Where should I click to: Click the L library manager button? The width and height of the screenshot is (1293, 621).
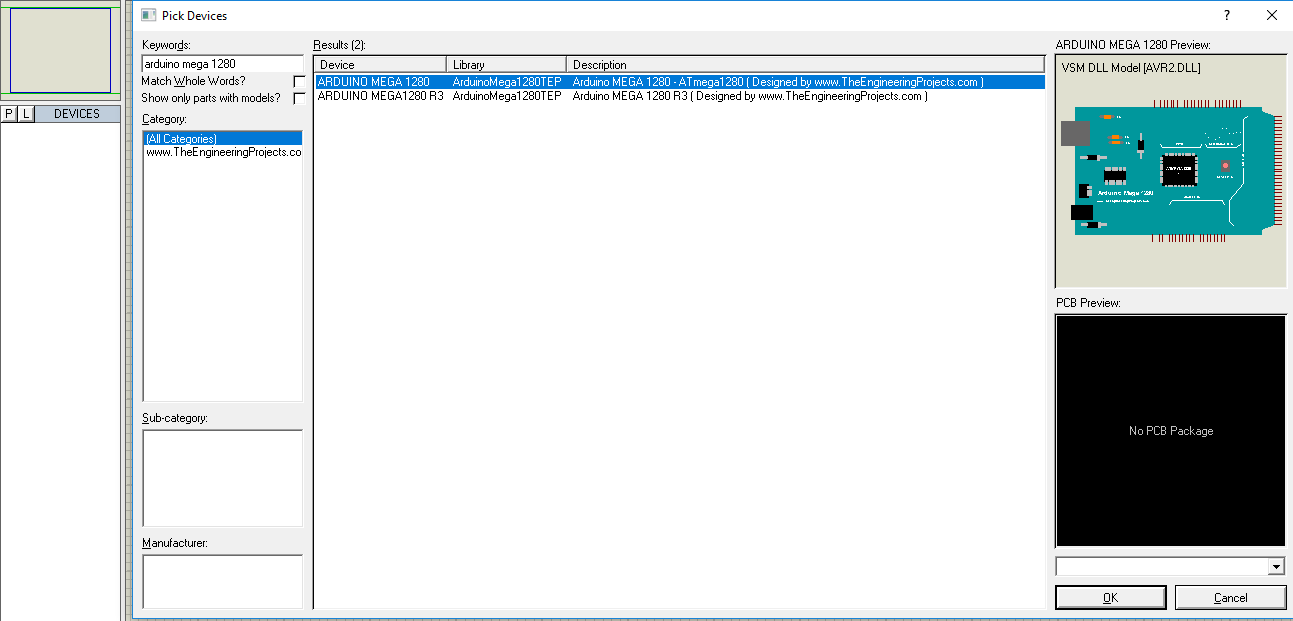pyautogui.click(x=26, y=114)
